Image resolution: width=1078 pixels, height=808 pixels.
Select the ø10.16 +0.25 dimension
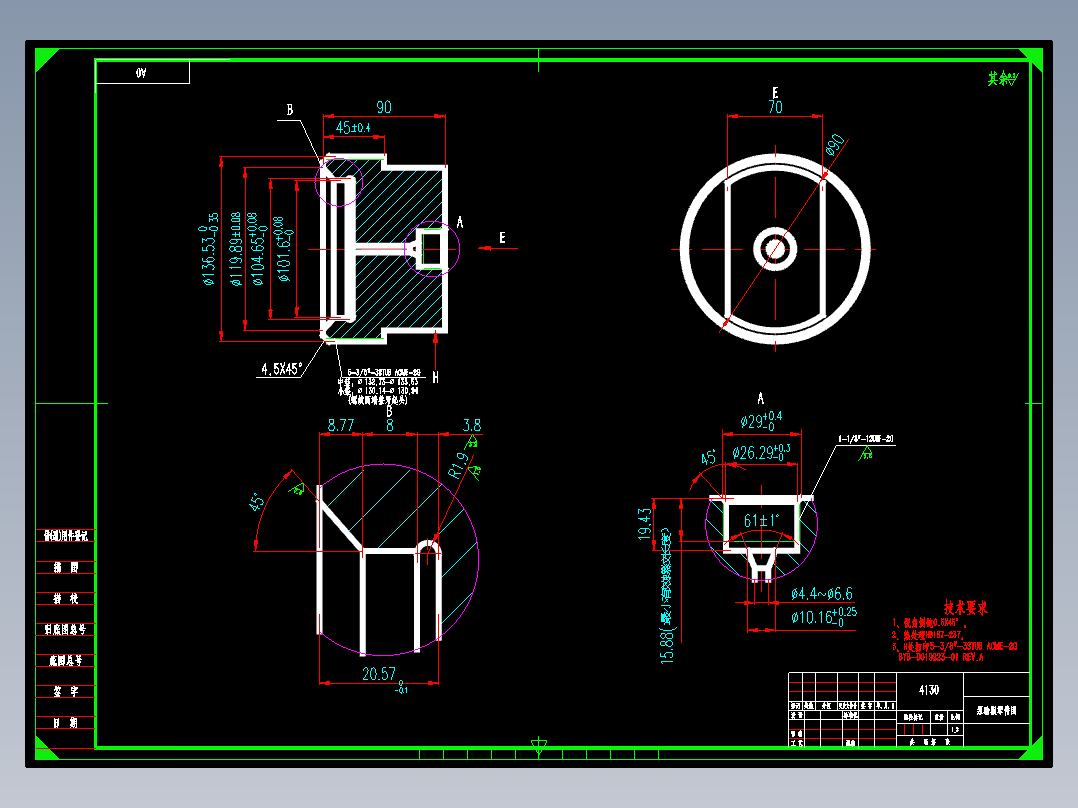[824, 616]
